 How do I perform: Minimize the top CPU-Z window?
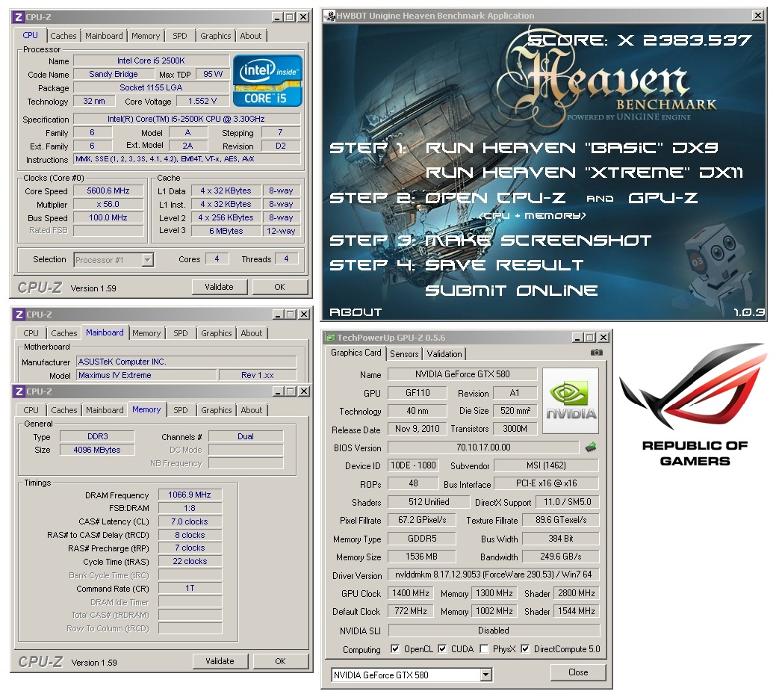pos(278,17)
